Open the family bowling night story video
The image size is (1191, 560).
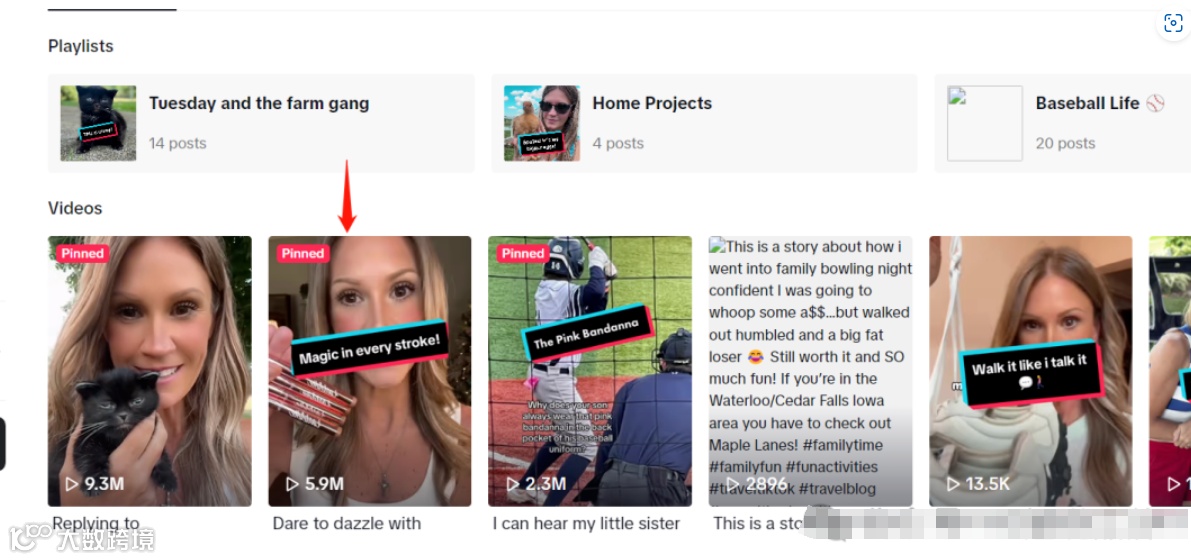click(x=810, y=371)
